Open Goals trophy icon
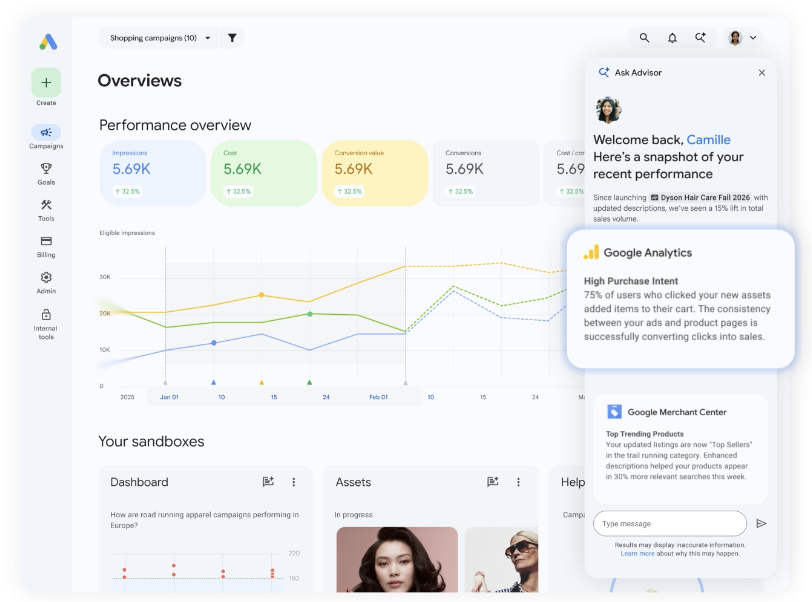812x602 pixels. 46,168
